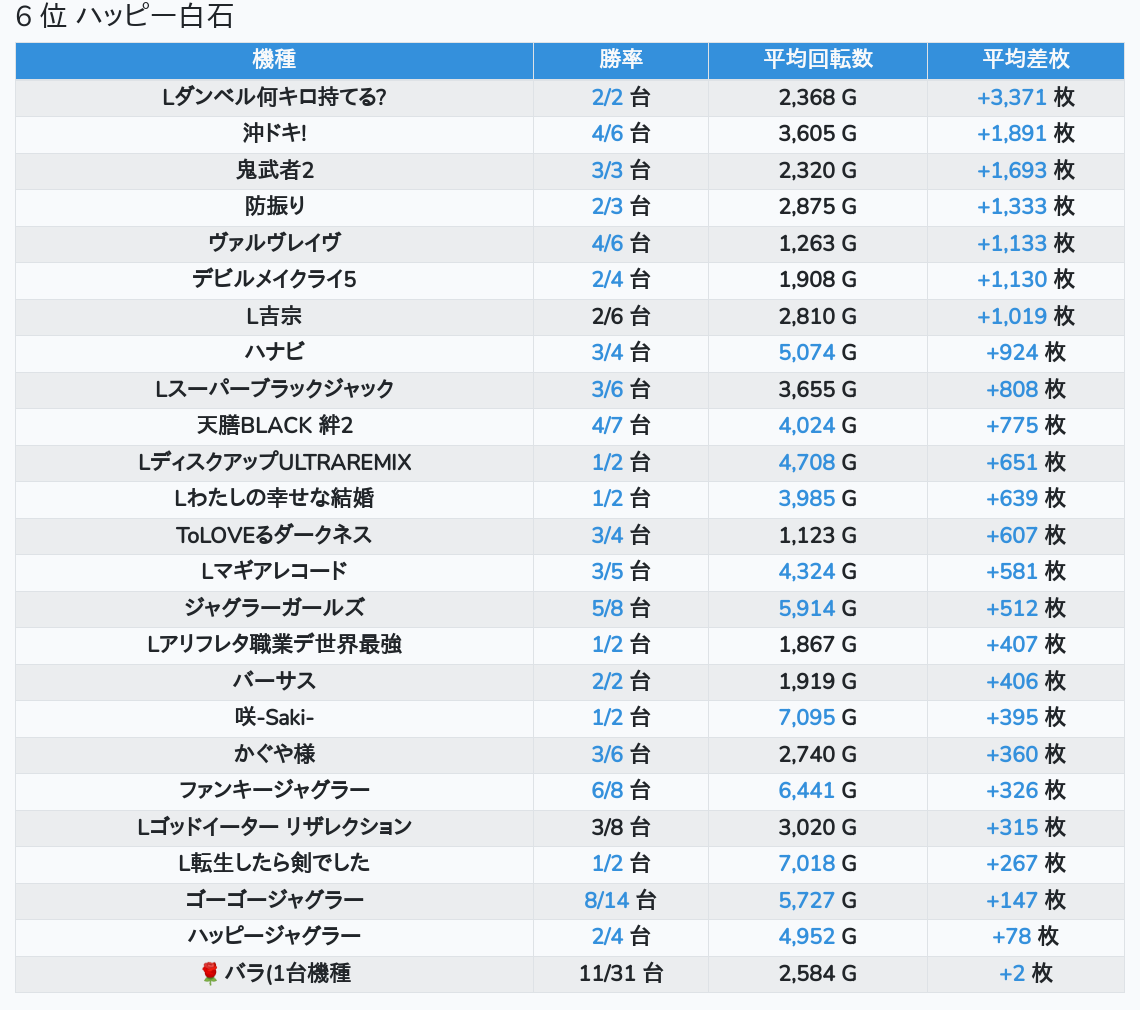Click win rate 4/7 台 for 天膳BLACK 絆2
Image resolution: width=1140 pixels, height=1010 pixels.
(x=620, y=425)
